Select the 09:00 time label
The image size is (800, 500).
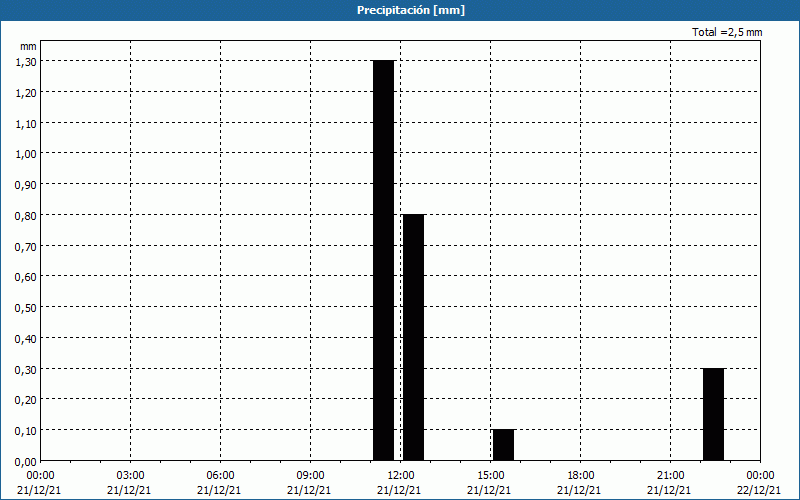310,476
